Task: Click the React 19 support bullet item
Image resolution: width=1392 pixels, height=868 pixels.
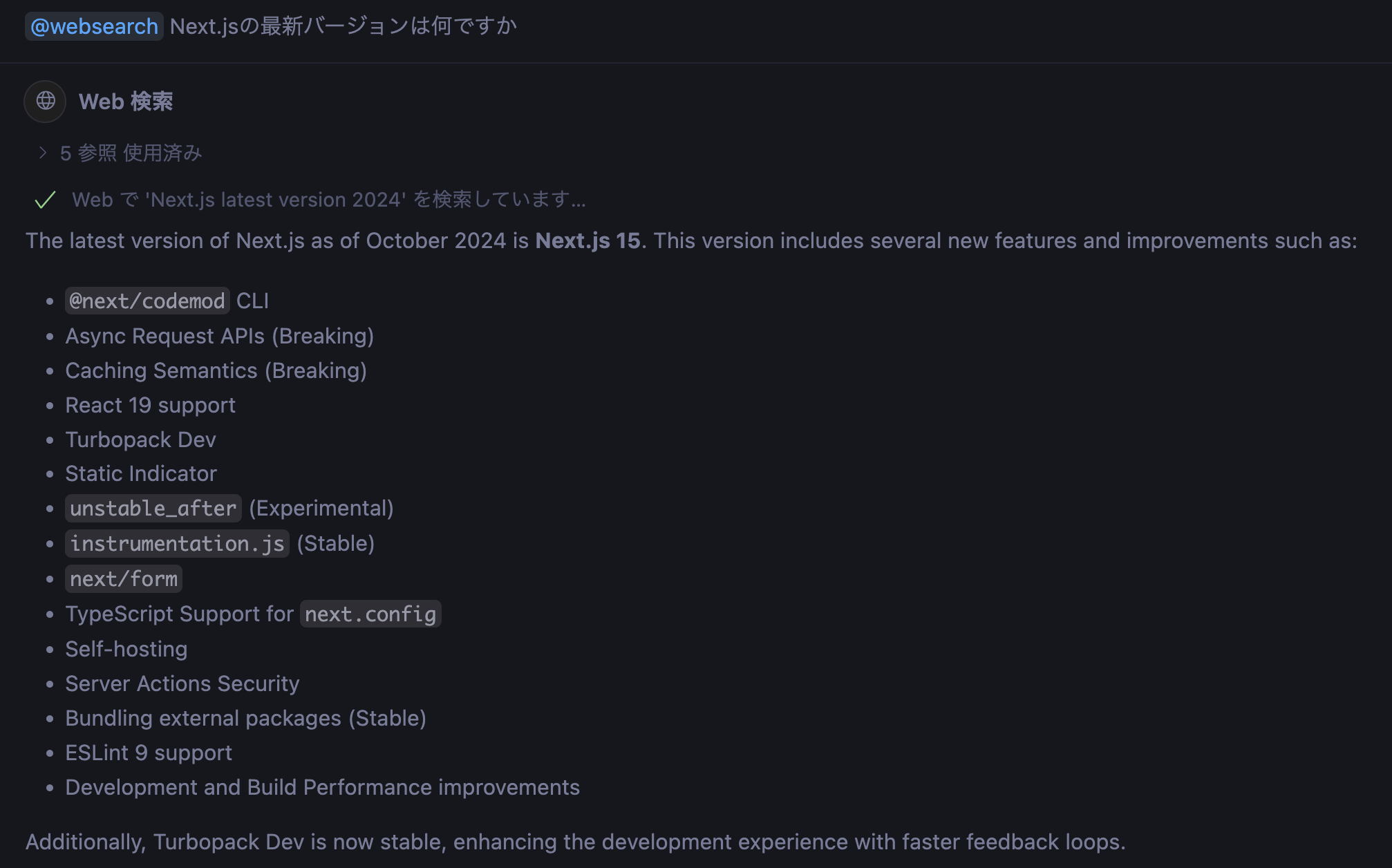Action: click(x=150, y=404)
